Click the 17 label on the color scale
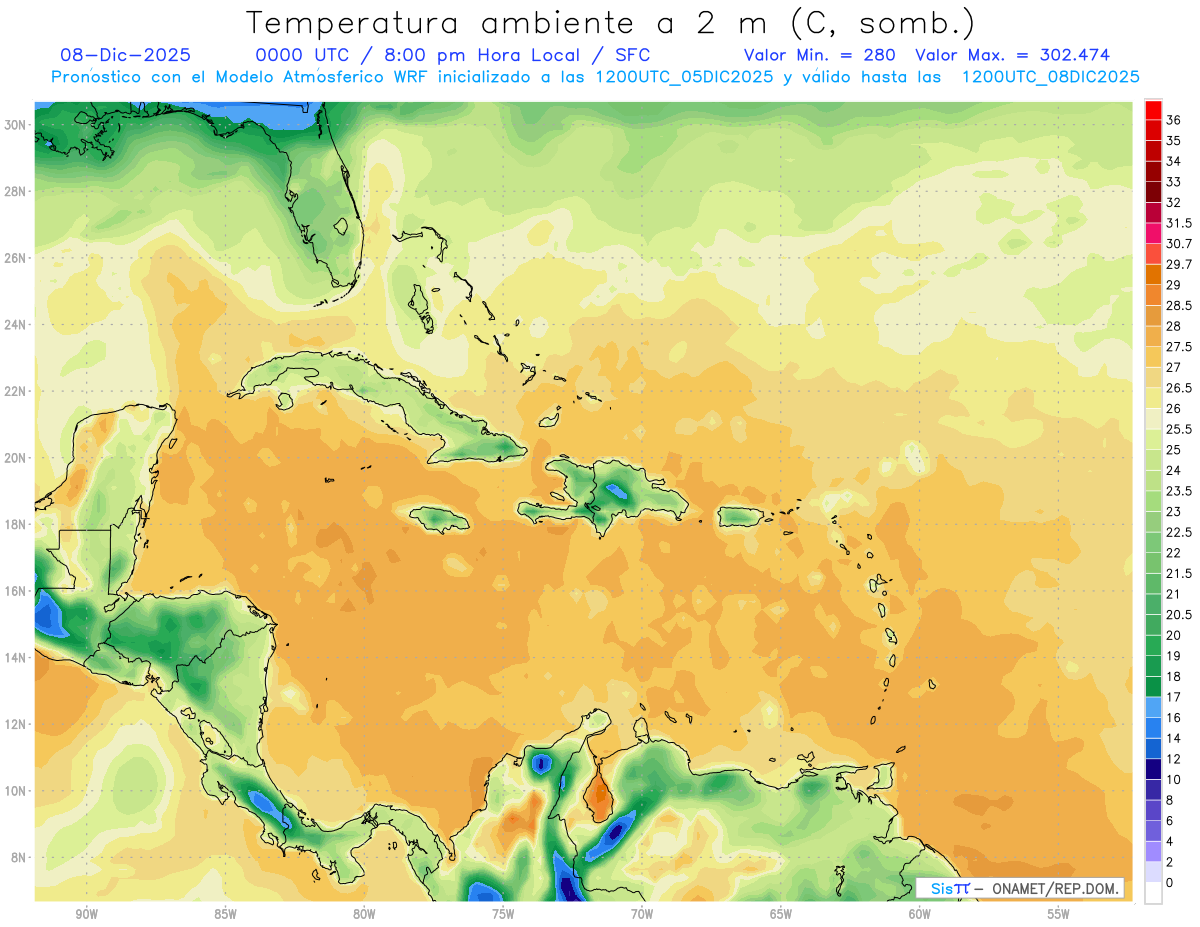Screen dimensions: 1200x927 pyautogui.click(x=1173, y=697)
